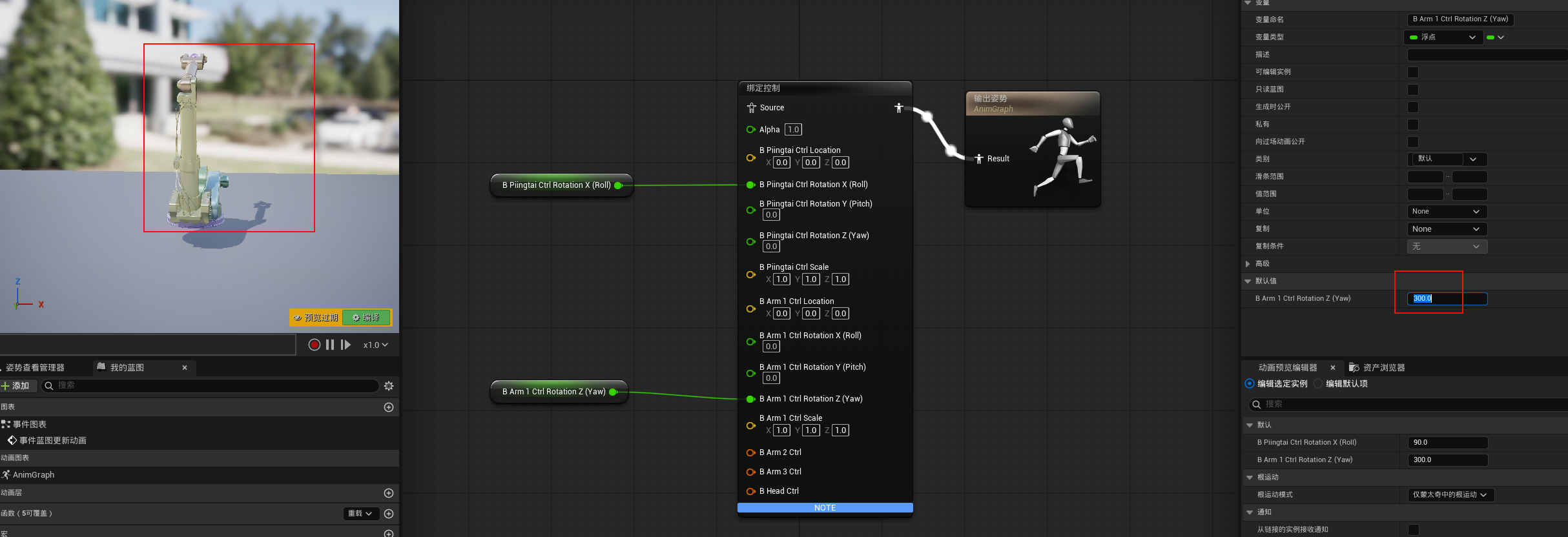Click the B Piingtai Ctrl Scale pin
1568x537 pixels.
[x=750, y=274]
